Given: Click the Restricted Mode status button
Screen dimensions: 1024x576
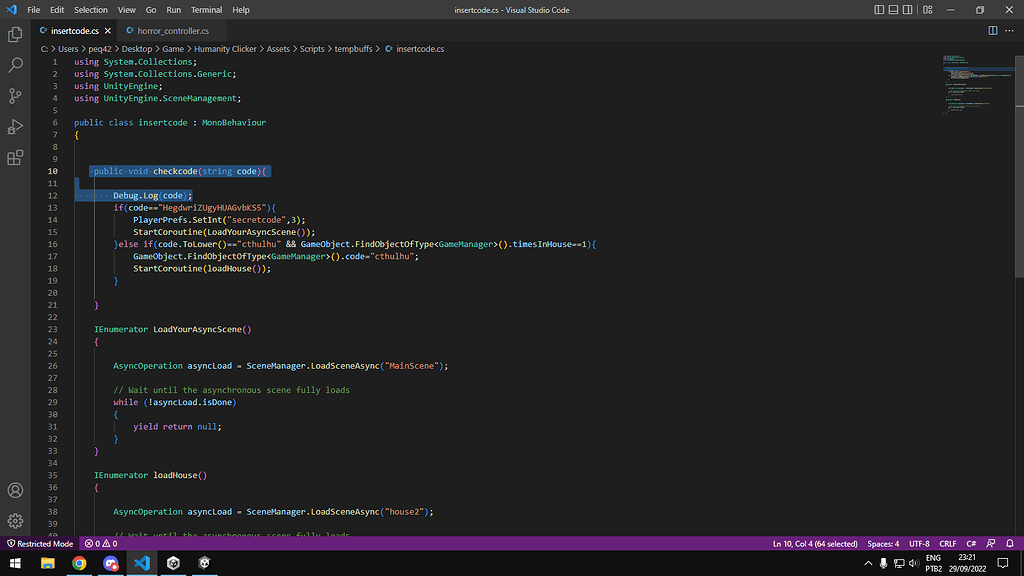Looking at the screenshot, I should click(x=40, y=544).
